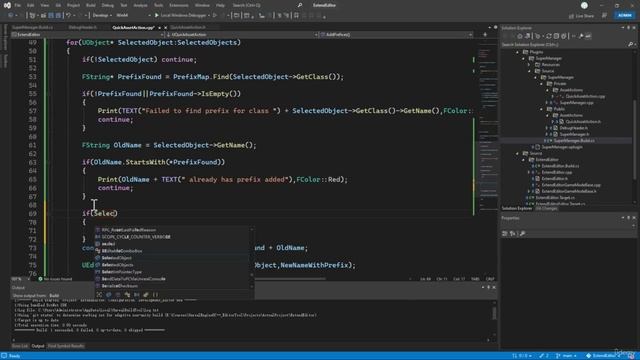Open the Help menu
This screenshot has height=360, width=640.
click(220, 5)
